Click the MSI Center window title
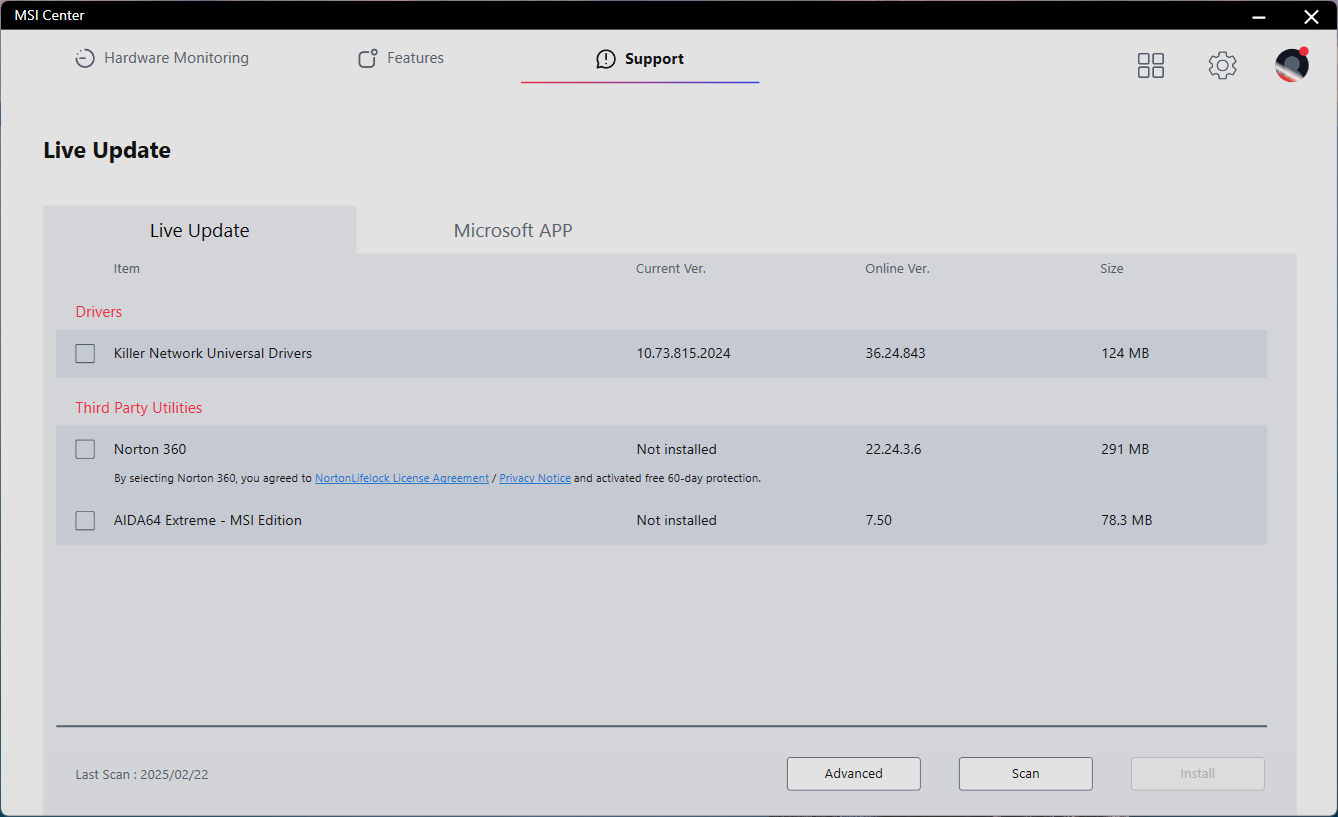This screenshot has height=817, width=1338. click(49, 15)
